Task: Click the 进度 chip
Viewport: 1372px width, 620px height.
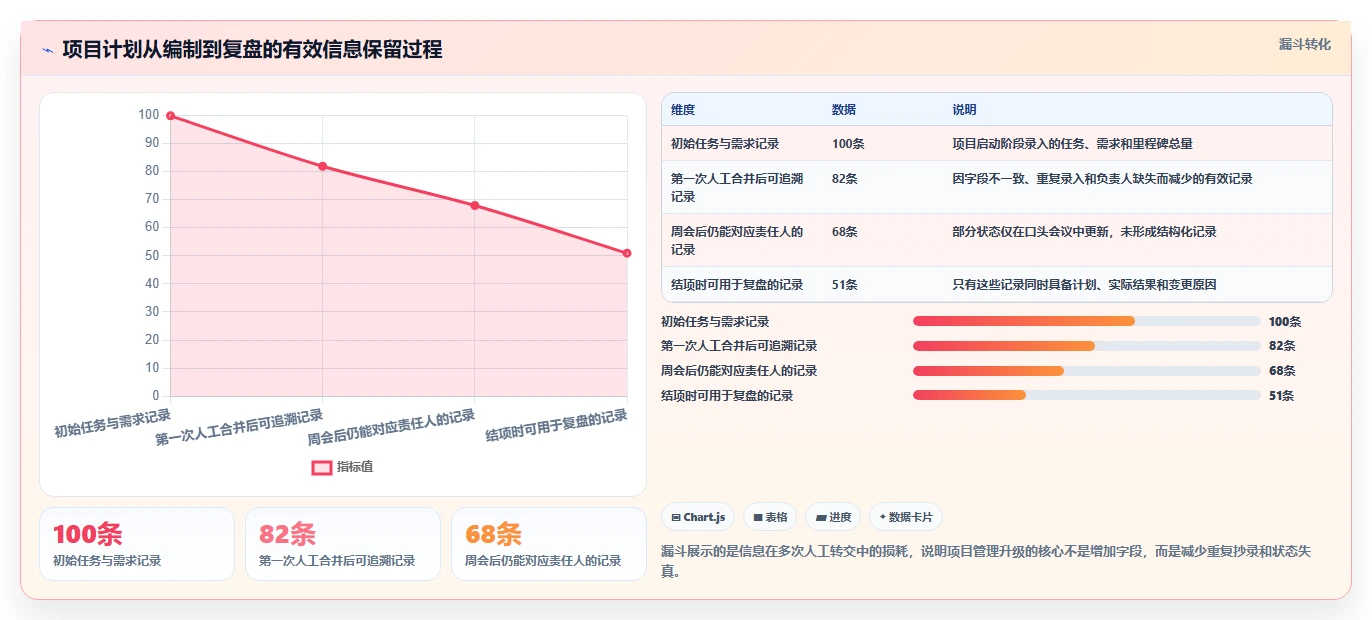Action: [x=833, y=517]
